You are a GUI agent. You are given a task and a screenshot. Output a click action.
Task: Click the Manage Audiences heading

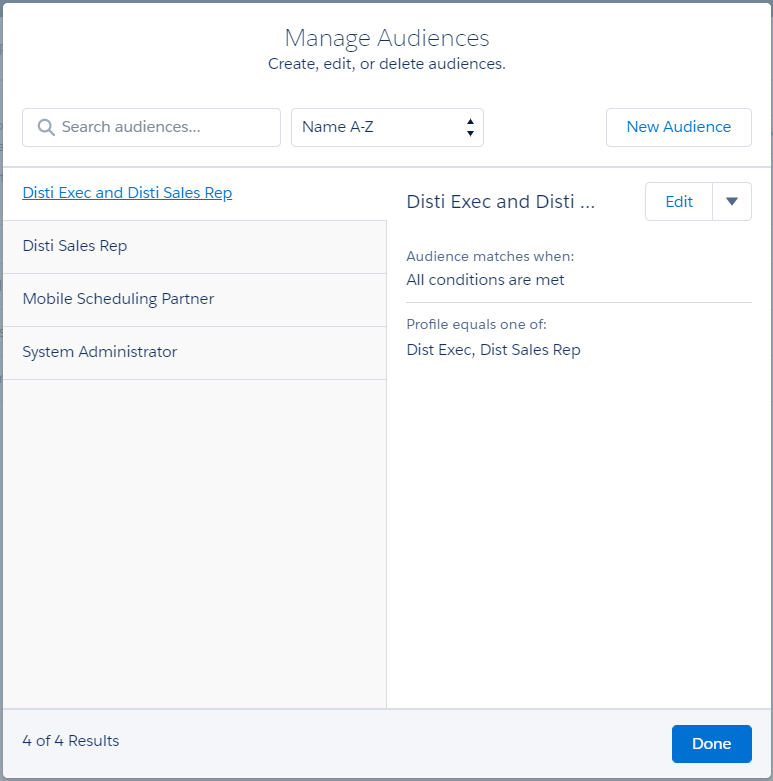click(x=387, y=38)
